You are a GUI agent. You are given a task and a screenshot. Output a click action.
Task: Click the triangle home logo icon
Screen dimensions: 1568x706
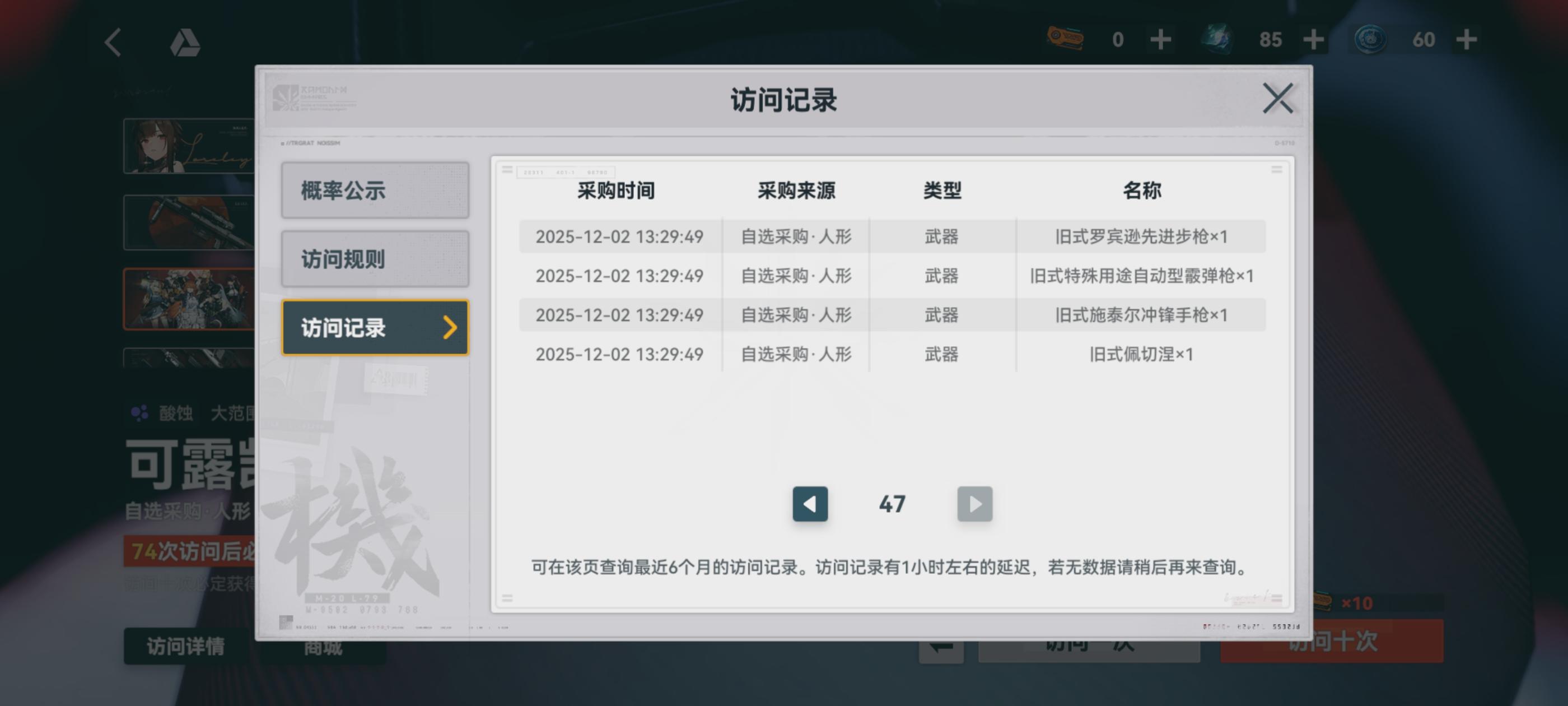click(184, 43)
